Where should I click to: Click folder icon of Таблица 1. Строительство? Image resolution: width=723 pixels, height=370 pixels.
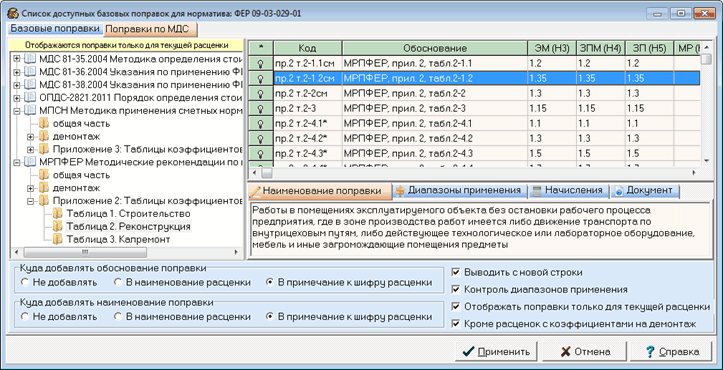pos(57,214)
